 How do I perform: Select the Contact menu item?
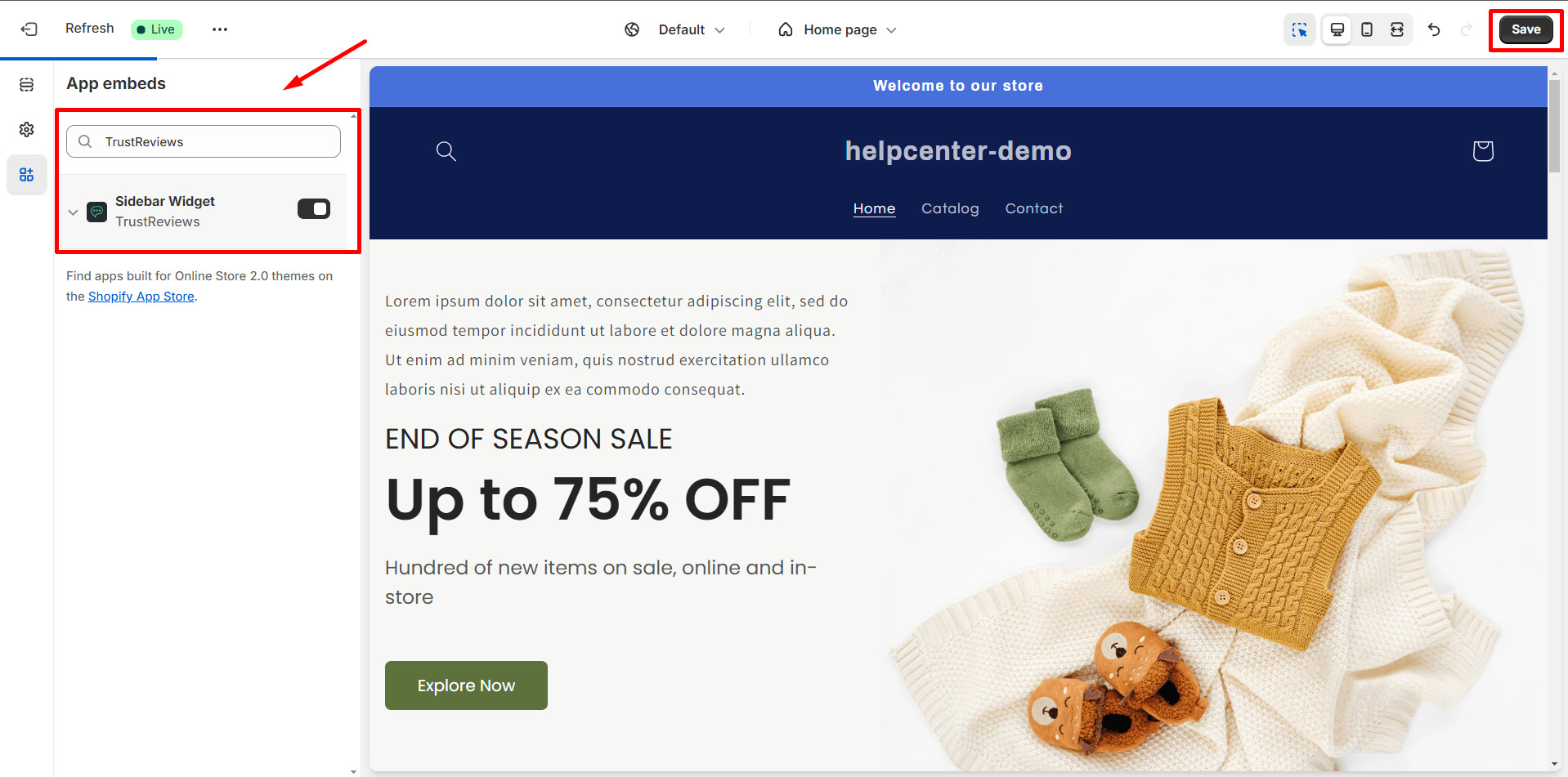click(1034, 208)
